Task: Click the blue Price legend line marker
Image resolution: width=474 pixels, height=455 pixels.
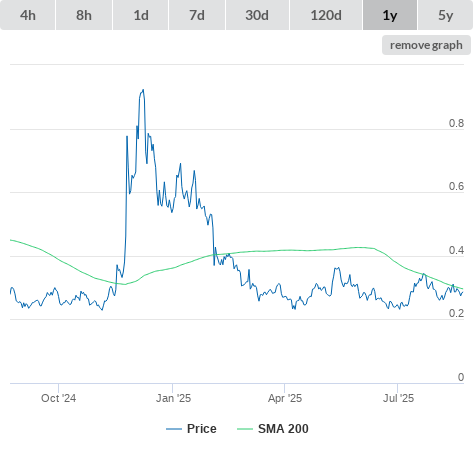Action: point(174,429)
